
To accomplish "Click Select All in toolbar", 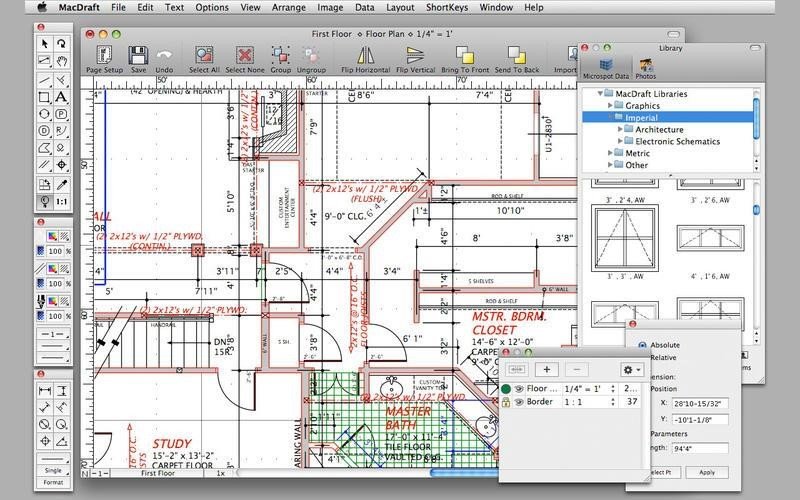I will (x=204, y=60).
